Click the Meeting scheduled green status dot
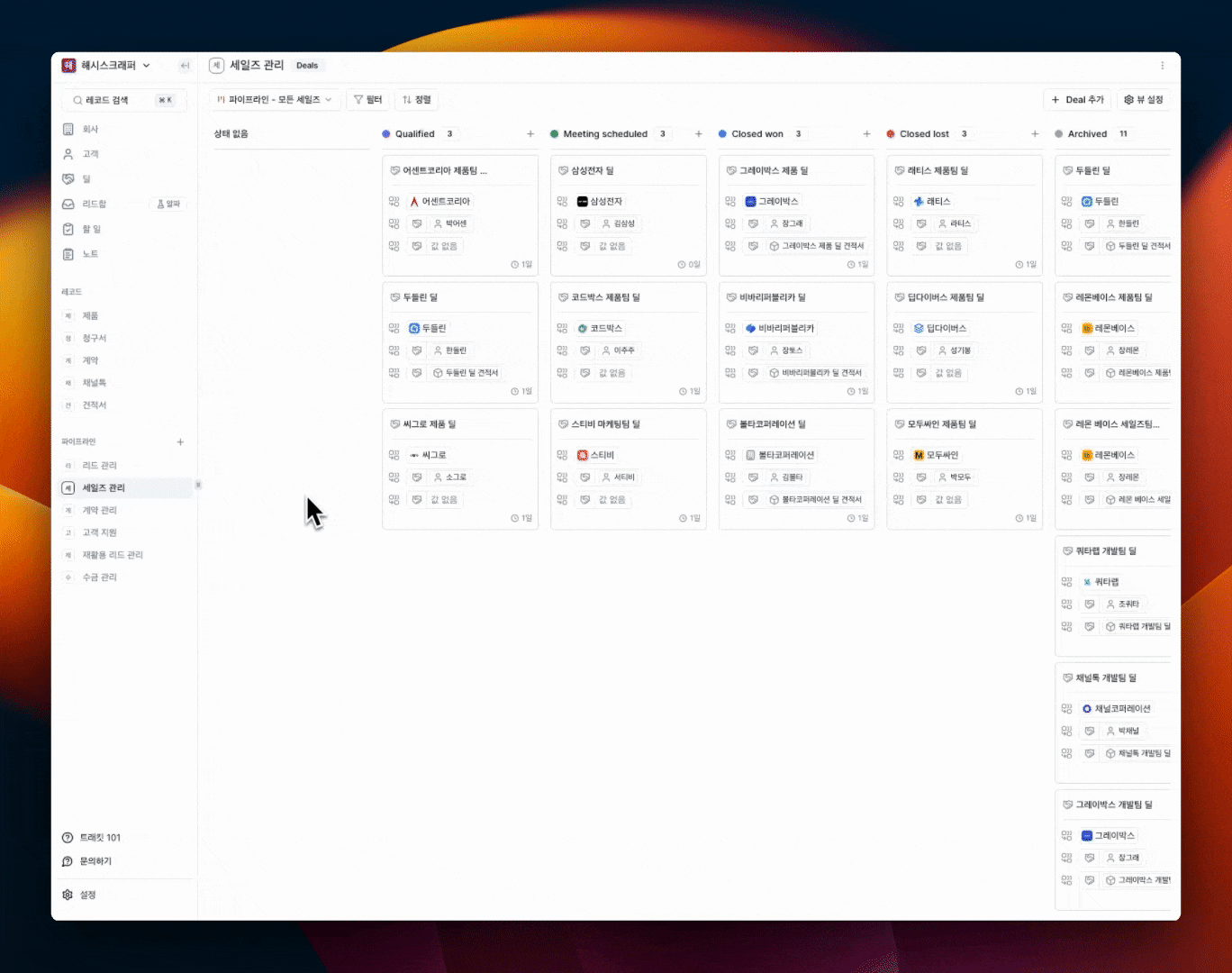This screenshot has height=973, width=1232. [555, 134]
